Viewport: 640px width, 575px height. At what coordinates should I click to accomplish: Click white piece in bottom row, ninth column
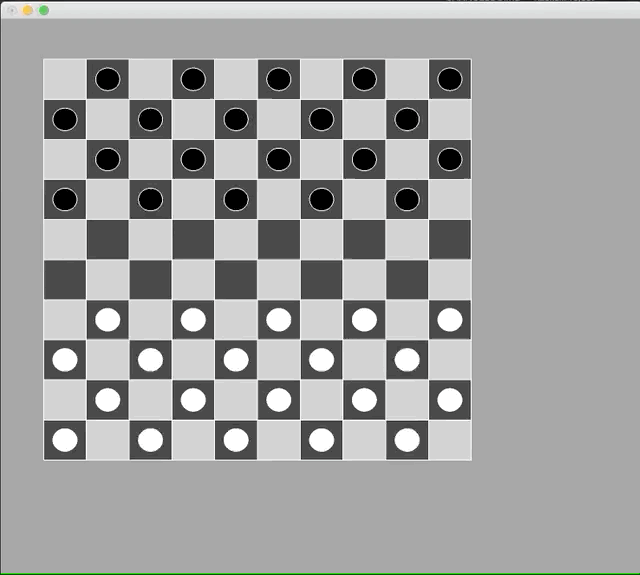[x=407, y=440]
